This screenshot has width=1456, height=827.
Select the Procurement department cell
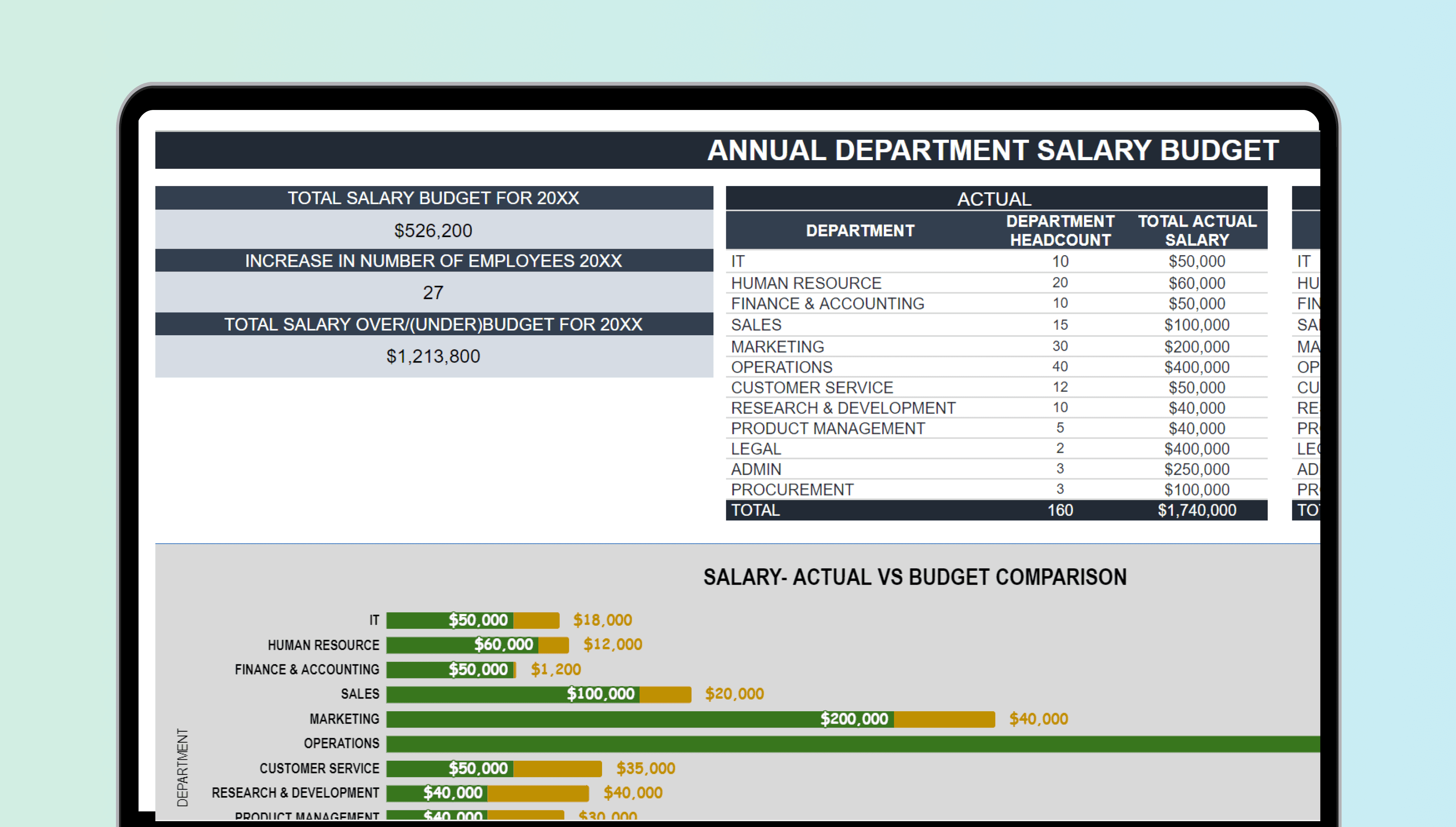pos(792,490)
